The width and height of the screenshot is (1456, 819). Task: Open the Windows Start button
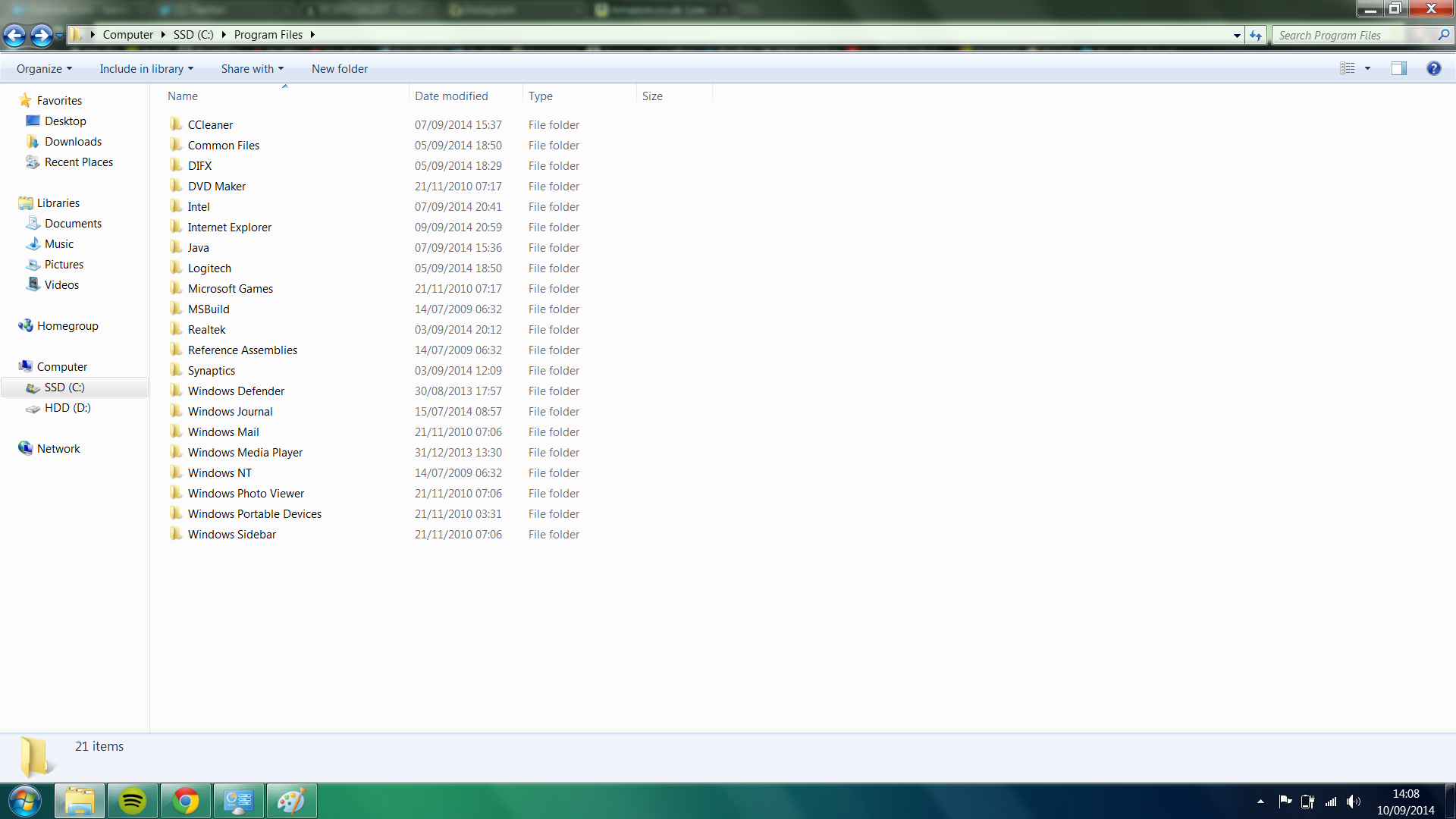pos(24,801)
